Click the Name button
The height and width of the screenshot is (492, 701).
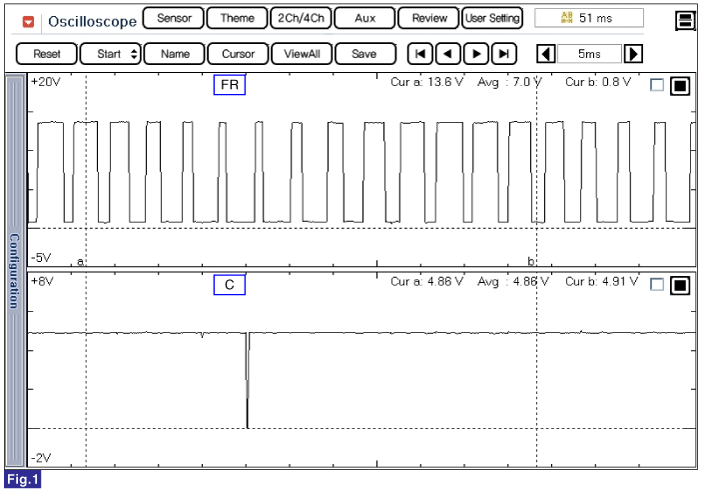(x=174, y=54)
